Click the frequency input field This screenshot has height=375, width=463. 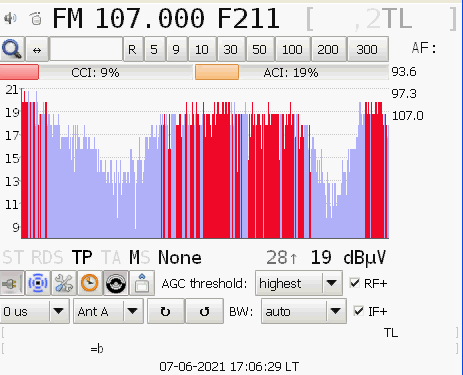pos(86,49)
